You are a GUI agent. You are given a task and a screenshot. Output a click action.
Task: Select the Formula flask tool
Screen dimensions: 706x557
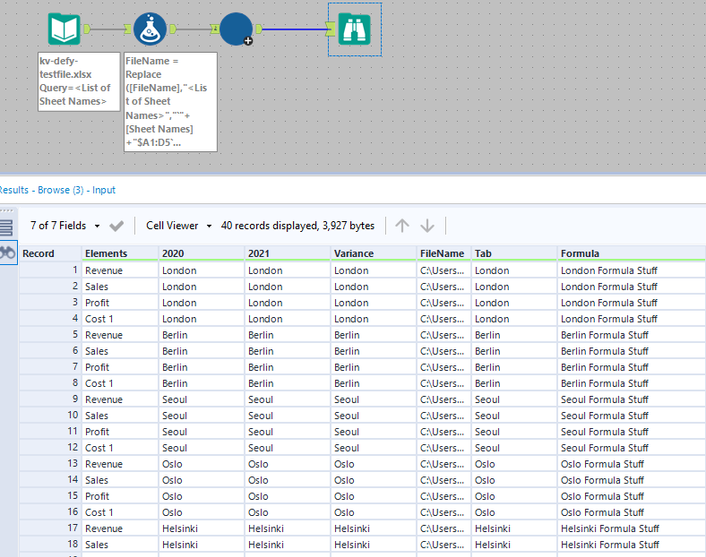pyautogui.click(x=150, y=29)
